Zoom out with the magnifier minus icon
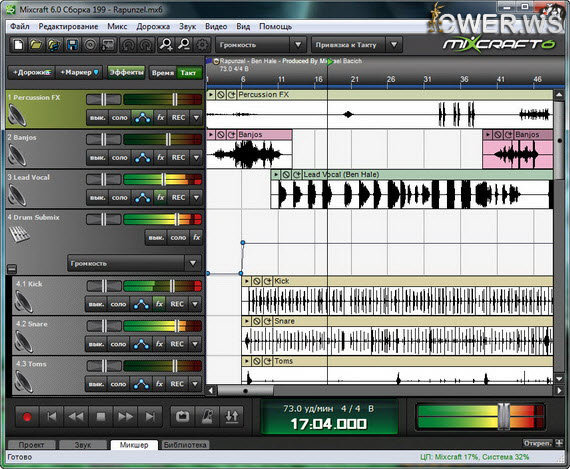The width and height of the screenshot is (570, 469). pyautogui.click(x=184, y=45)
